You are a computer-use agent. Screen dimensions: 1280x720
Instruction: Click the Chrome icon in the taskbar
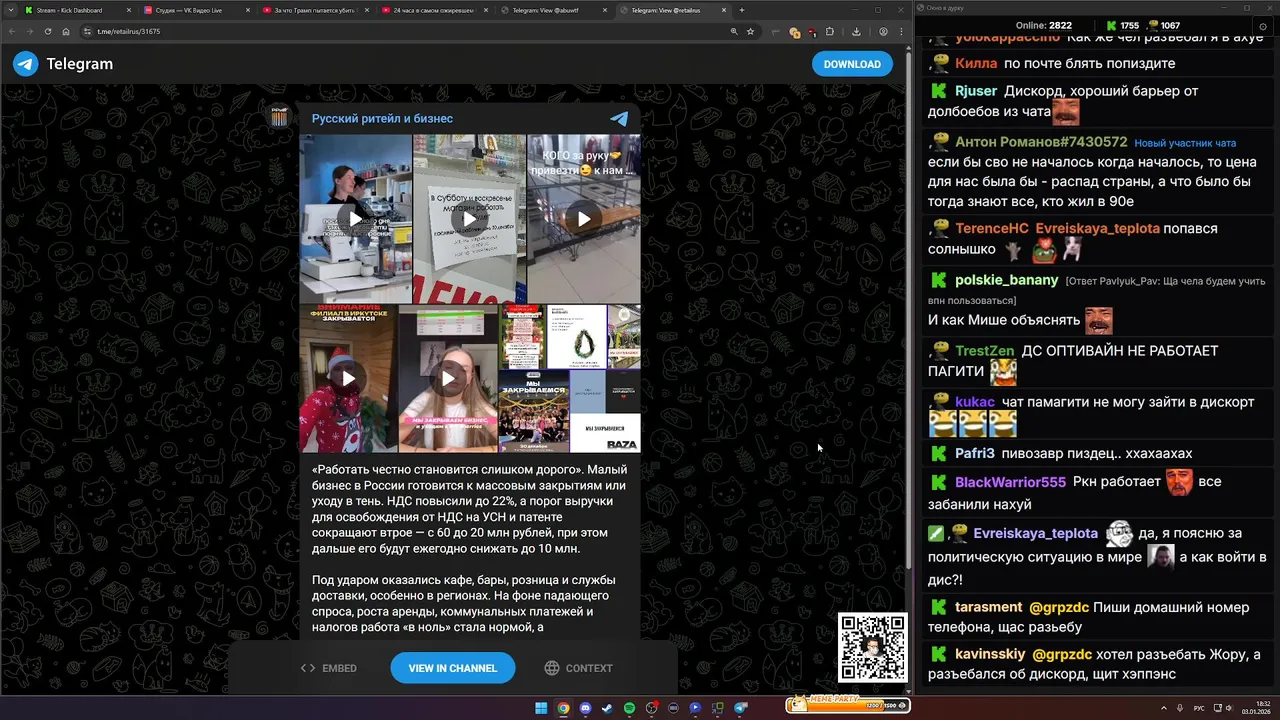coord(563,708)
